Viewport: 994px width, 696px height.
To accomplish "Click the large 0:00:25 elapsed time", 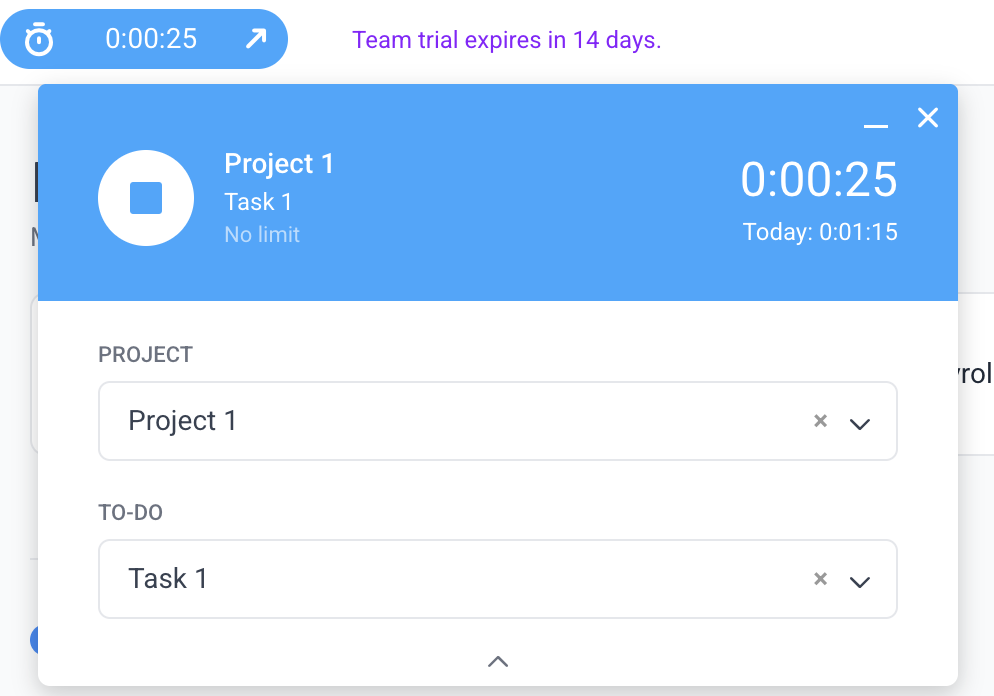I will 819,180.
